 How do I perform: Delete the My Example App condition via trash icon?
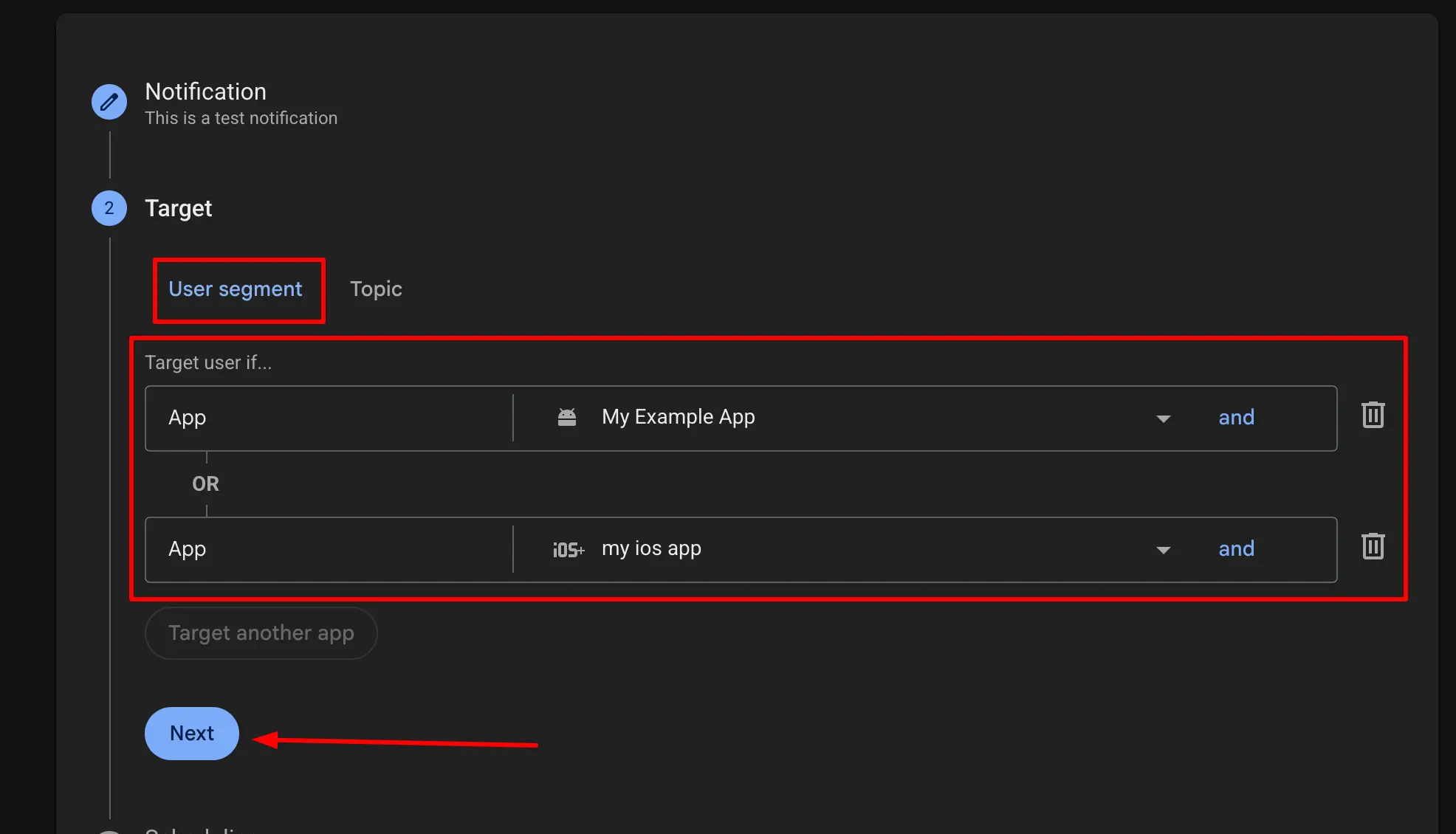click(1372, 415)
